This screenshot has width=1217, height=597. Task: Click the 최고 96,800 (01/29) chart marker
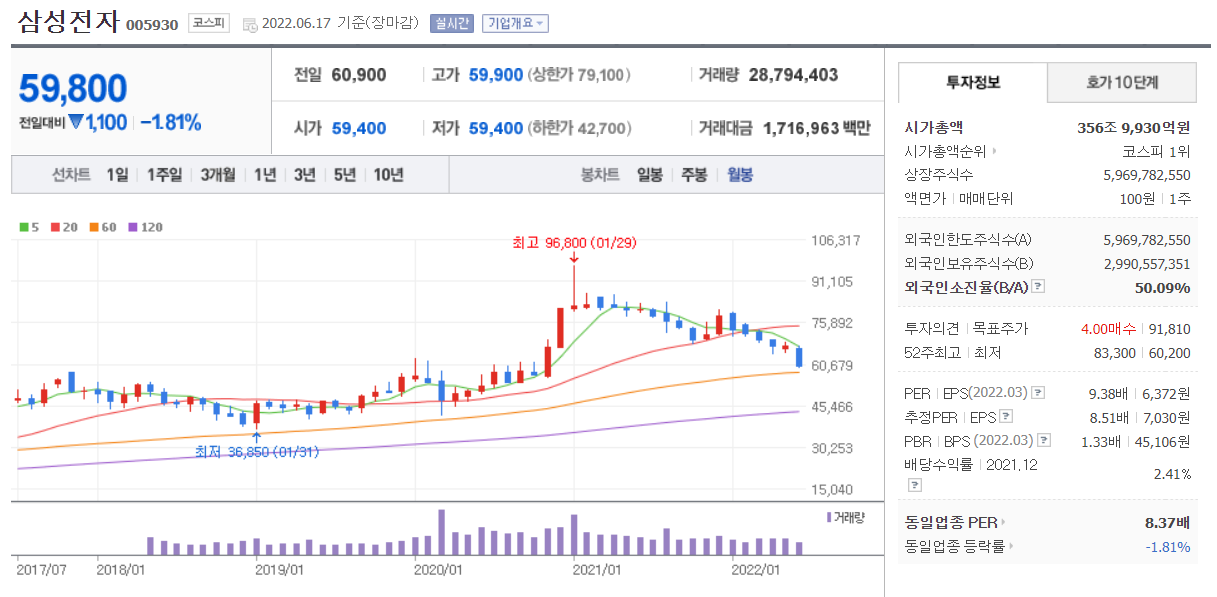[574, 242]
